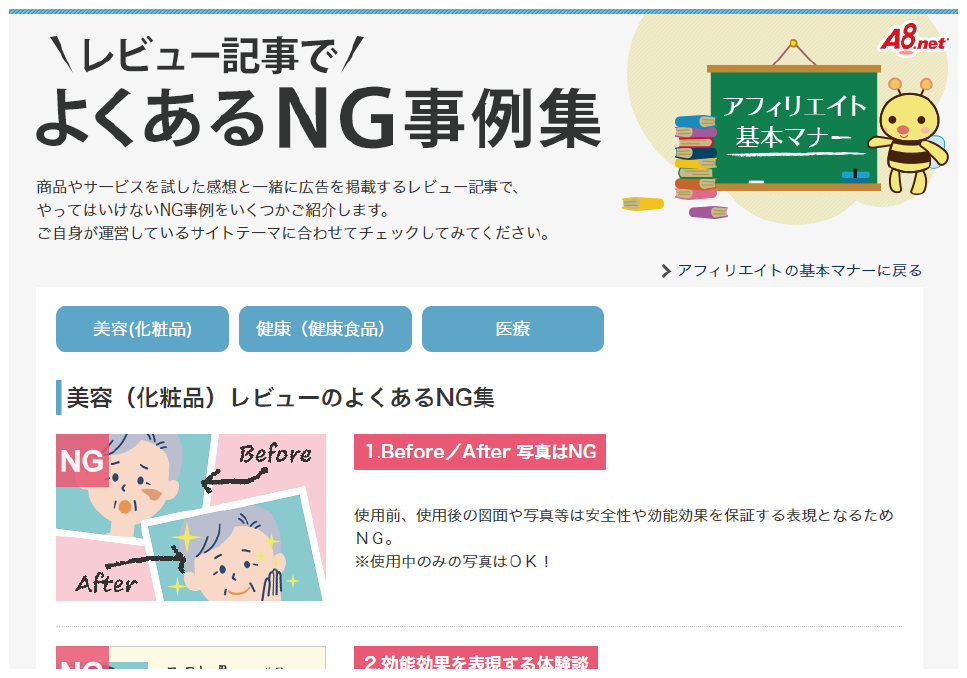The width and height of the screenshot is (967, 678).
Task: Click the 美容（化粧品）レビューのよくあるNG集 heading
Action: coord(281,398)
